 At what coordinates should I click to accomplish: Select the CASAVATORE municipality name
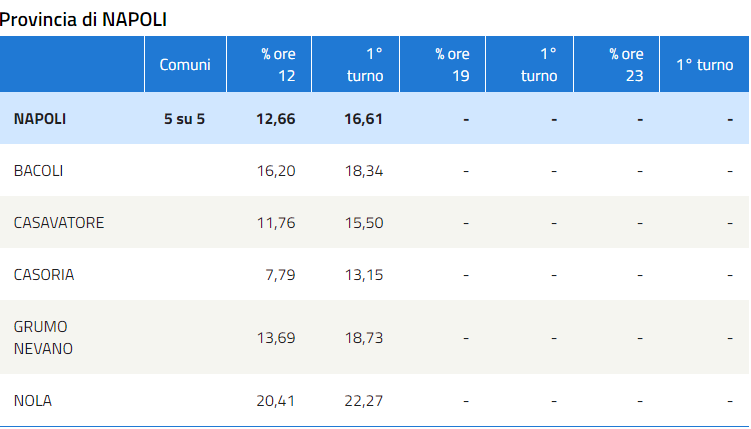[59, 223]
